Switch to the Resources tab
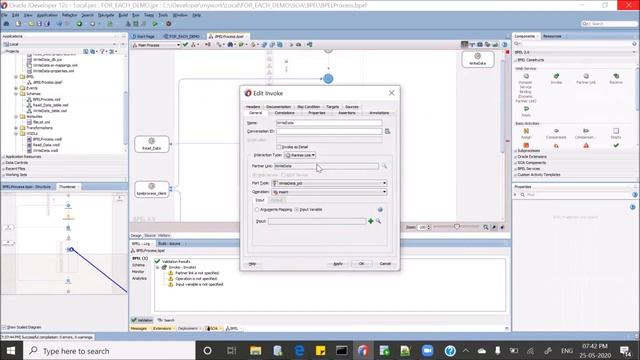Screen dimensions: 640x360 click(x=552, y=36)
